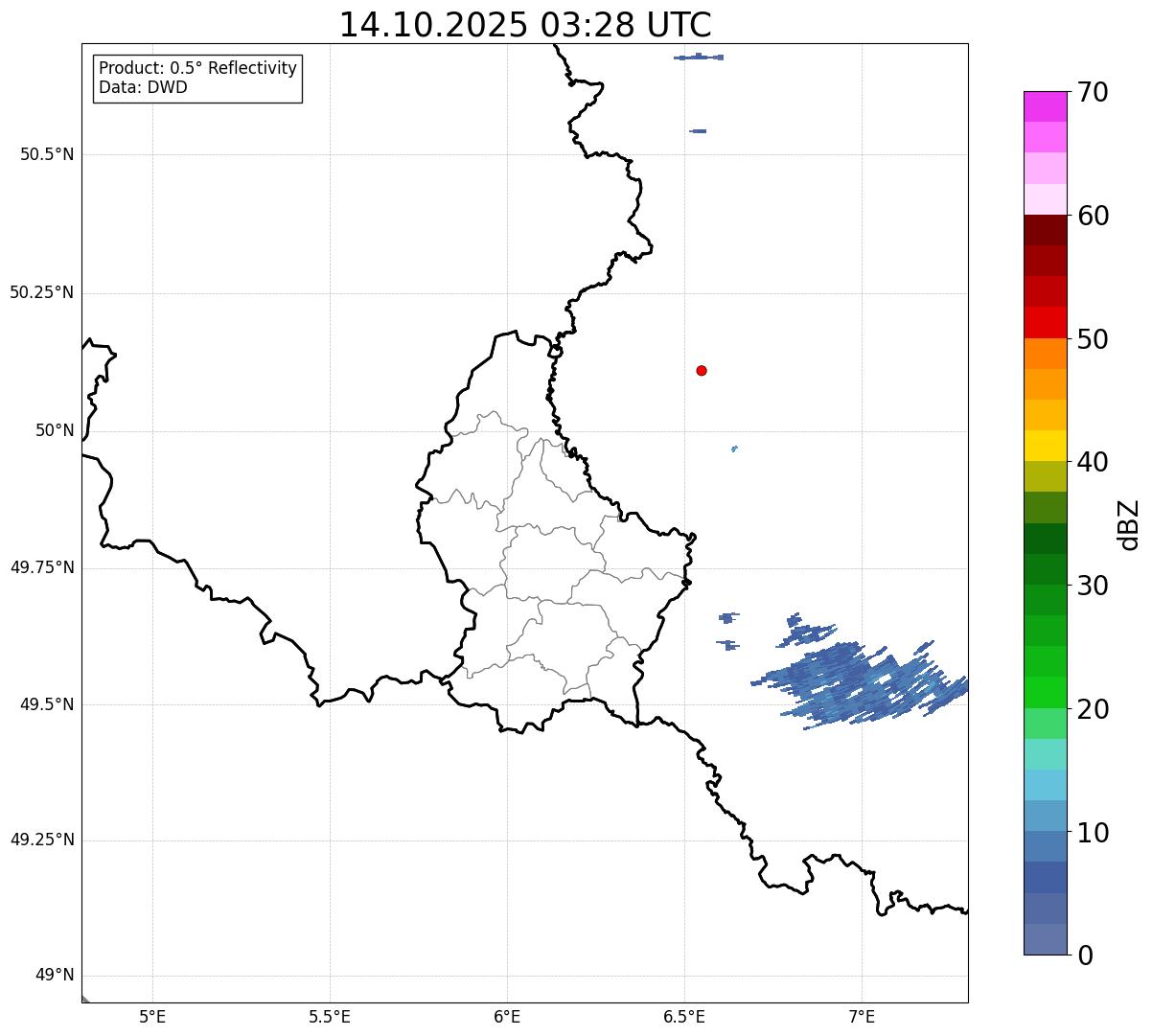Pick the dark maroon swatch below 60
The height and width of the screenshot is (1036, 1152).
click(1045, 230)
